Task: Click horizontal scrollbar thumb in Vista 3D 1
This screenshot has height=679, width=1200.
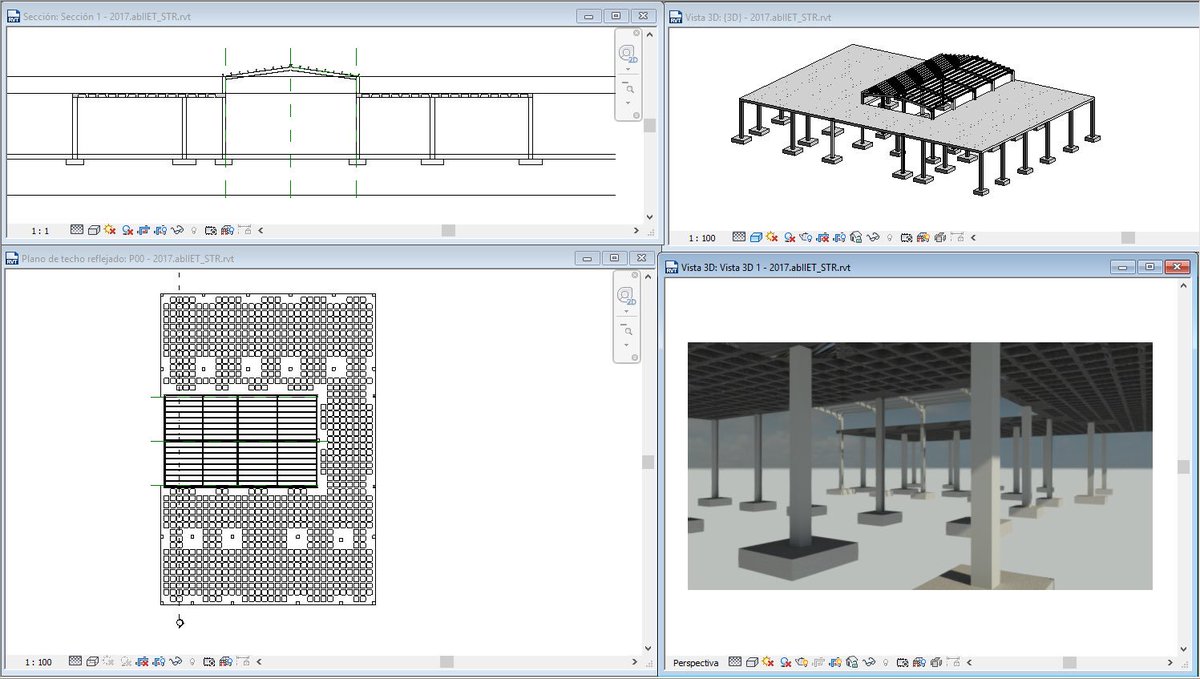Action: [x=1070, y=663]
